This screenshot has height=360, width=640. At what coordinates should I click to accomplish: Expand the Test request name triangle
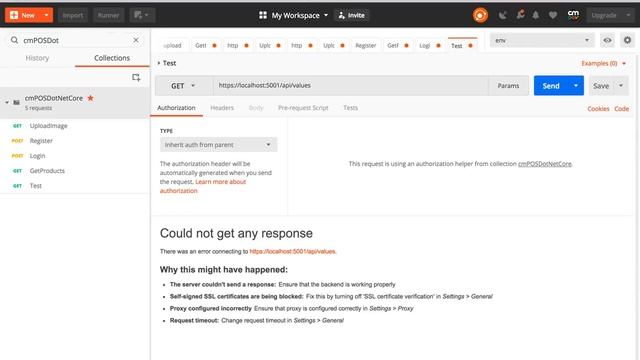point(159,63)
